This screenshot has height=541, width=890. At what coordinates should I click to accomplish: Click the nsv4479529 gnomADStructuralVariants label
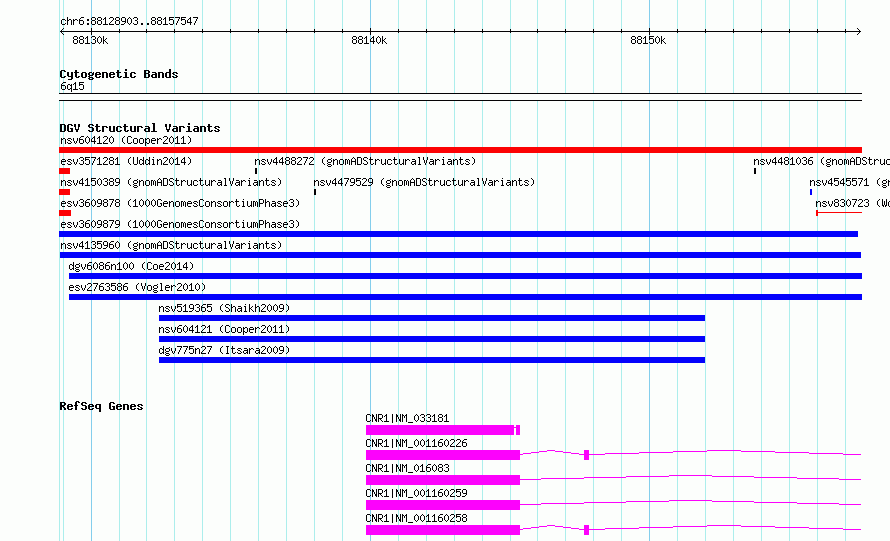[x=424, y=182]
